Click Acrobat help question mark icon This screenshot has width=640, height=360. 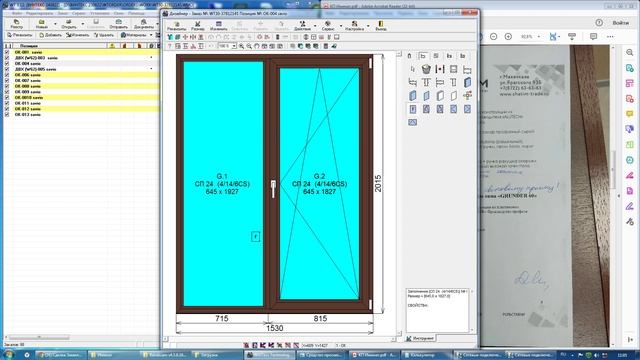tap(599, 23)
